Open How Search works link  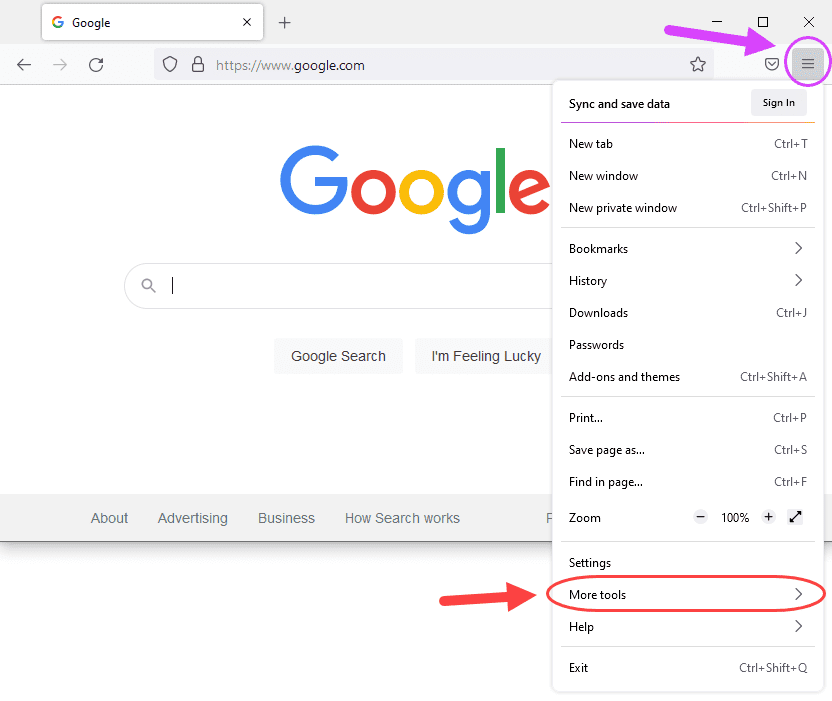(402, 518)
